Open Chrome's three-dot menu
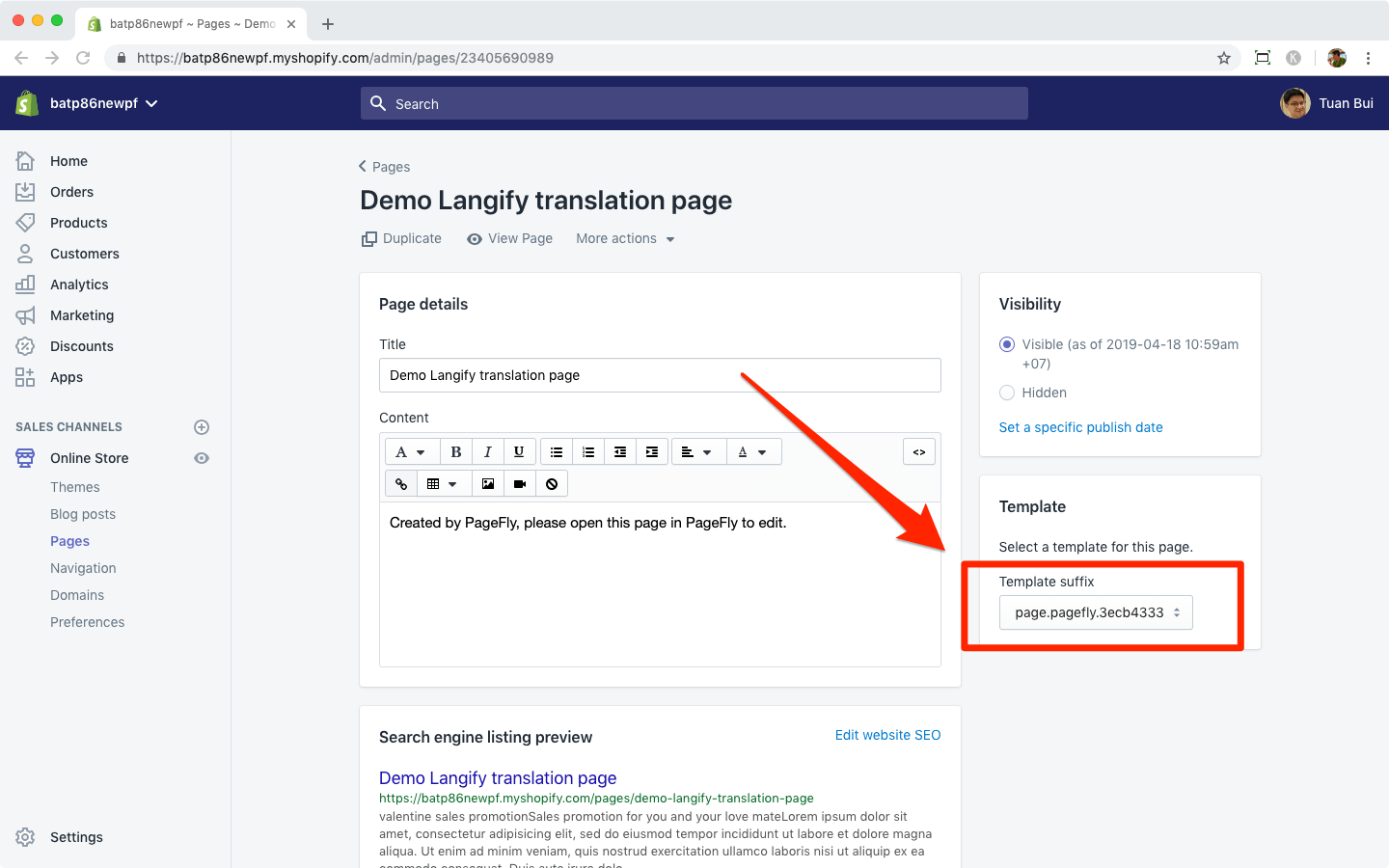 coord(1368,58)
